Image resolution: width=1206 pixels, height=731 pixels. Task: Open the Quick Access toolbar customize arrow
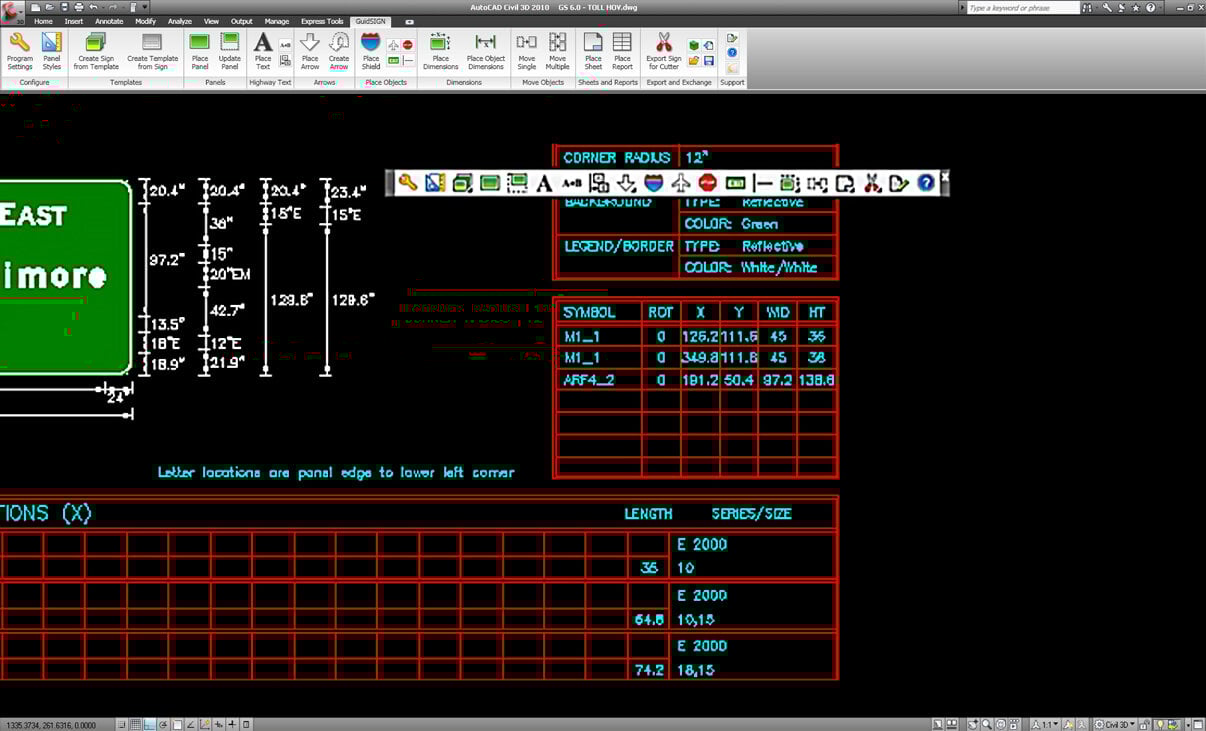[147, 7]
